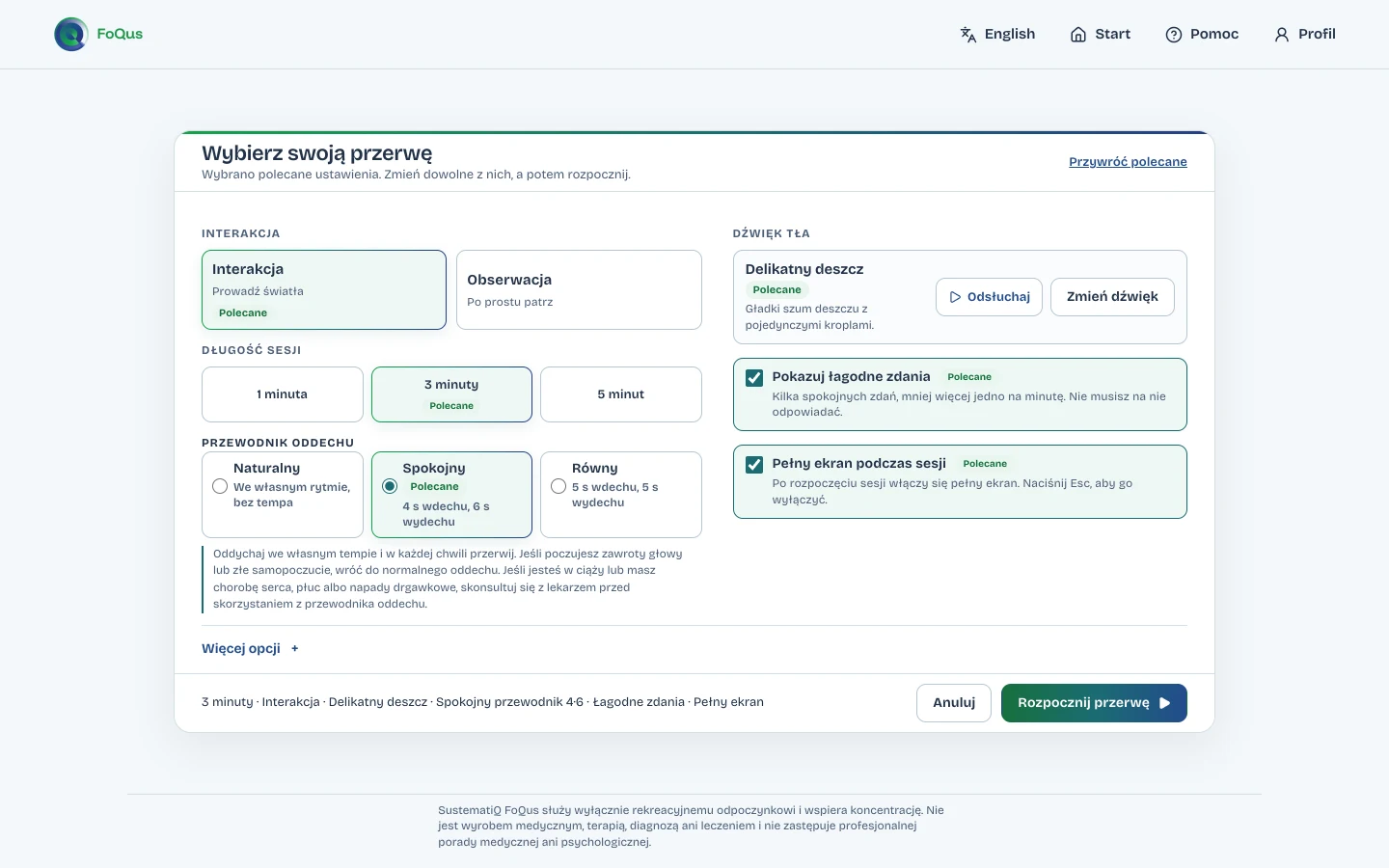
Task: Select the Naturalny breathing radio button
Action: [220, 486]
